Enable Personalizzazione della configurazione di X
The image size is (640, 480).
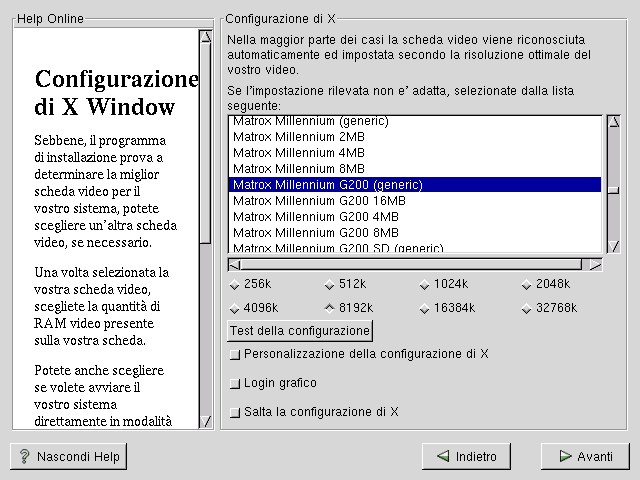235,354
